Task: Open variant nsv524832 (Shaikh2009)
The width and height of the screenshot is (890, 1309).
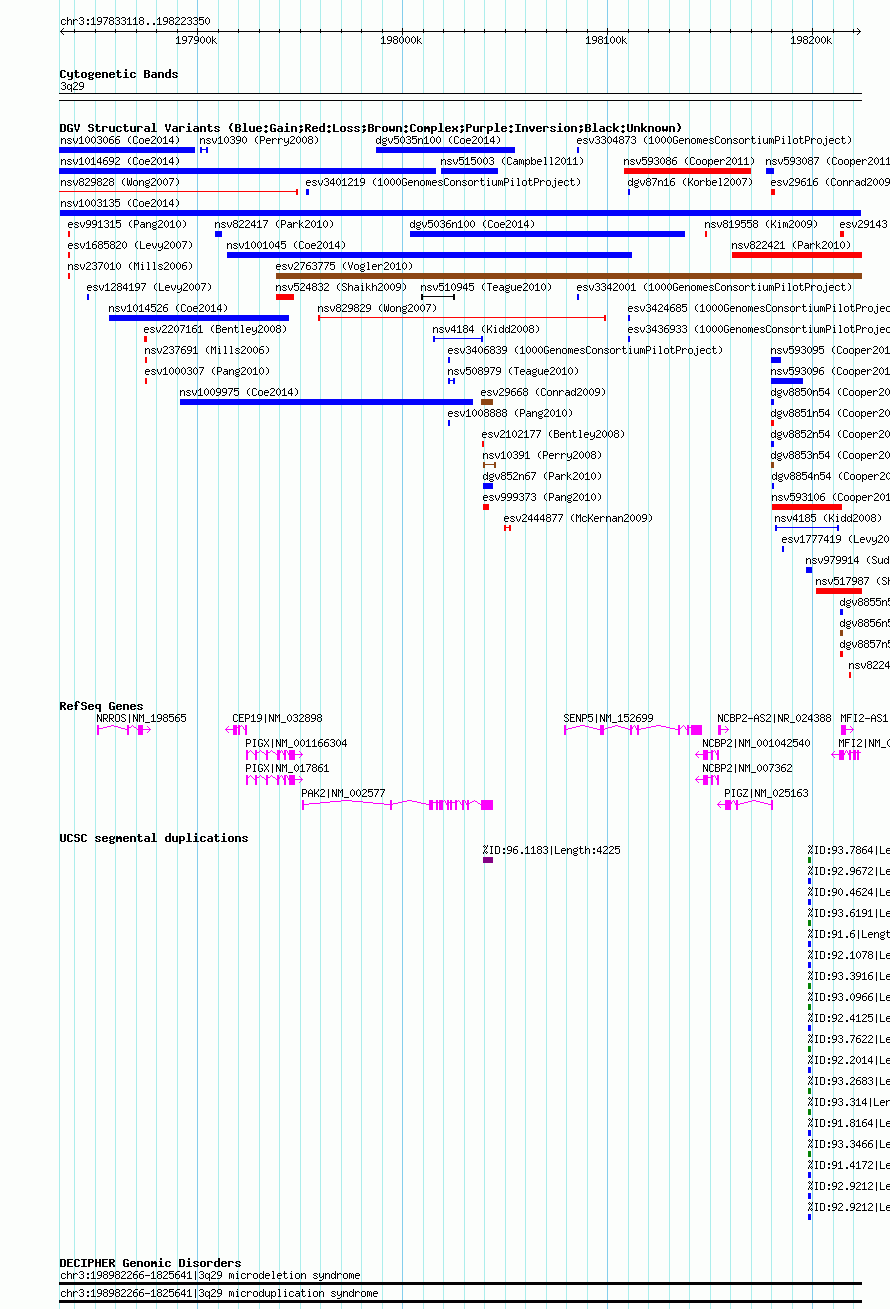Action: (341, 287)
